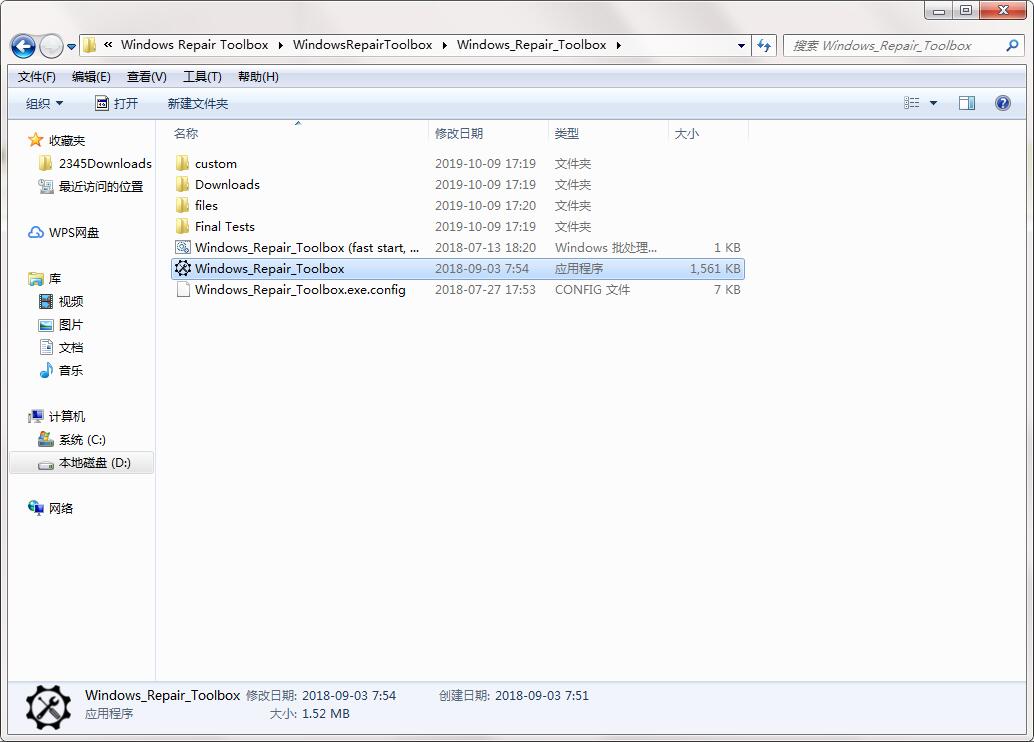Click the blue help question mark icon

[1002, 103]
